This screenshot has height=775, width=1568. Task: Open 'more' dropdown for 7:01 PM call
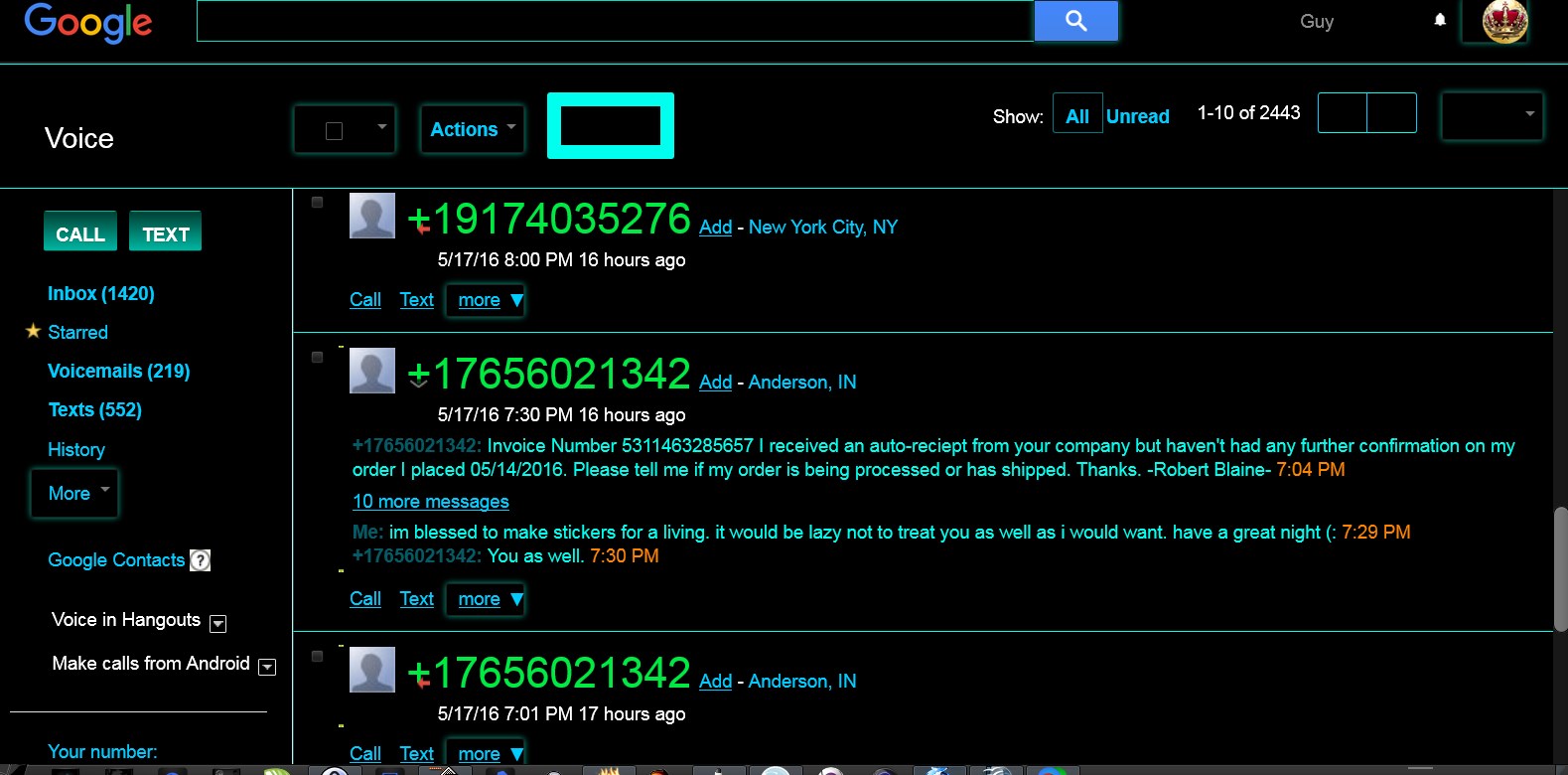pyautogui.click(x=486, y=753)
